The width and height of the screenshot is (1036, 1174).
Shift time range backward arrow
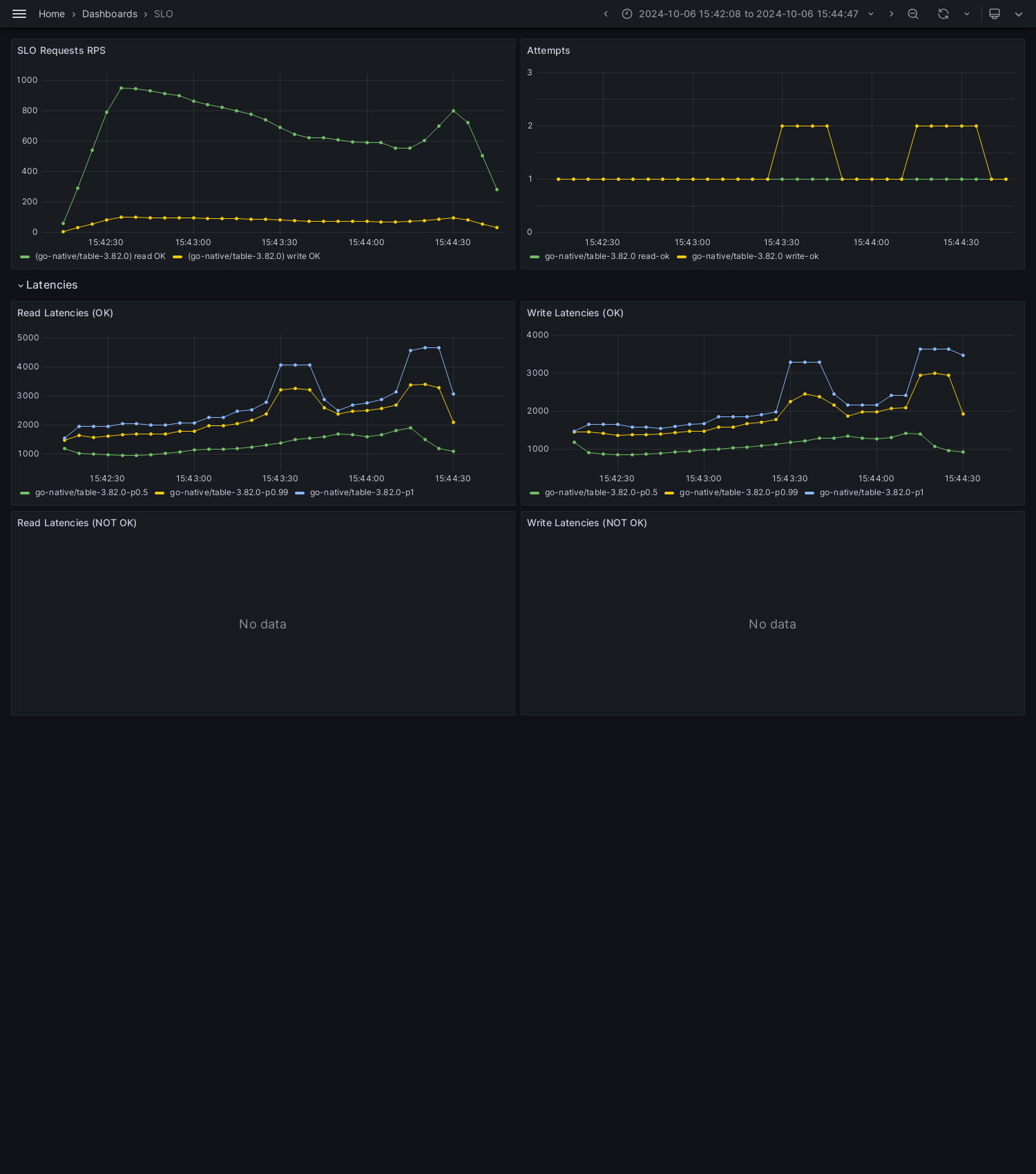point(606,14)
